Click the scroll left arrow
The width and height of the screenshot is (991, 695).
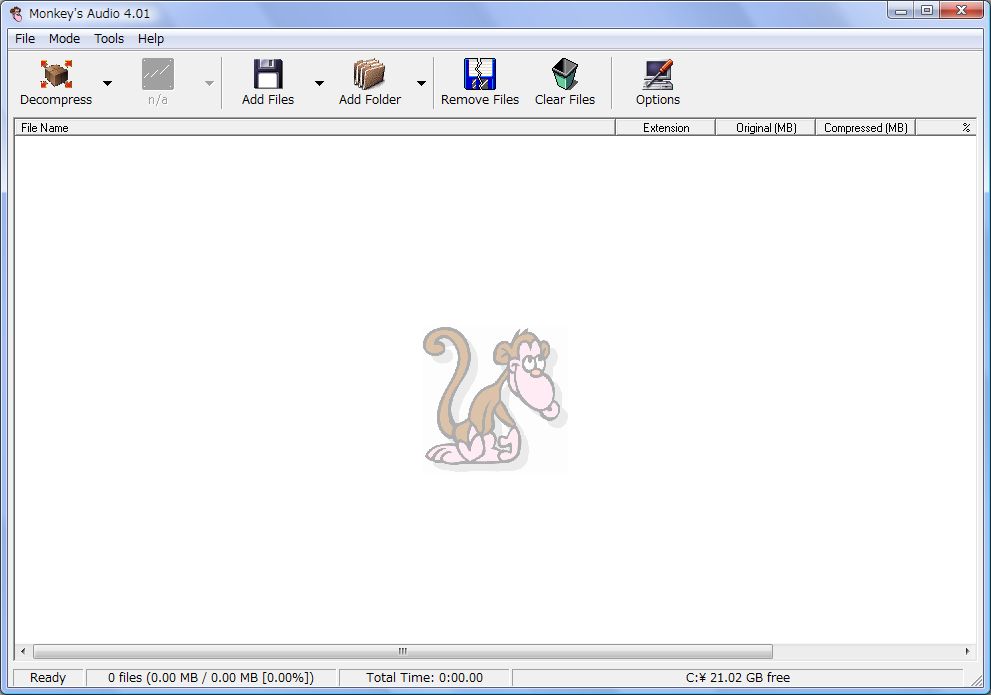[x=23, y=651]
